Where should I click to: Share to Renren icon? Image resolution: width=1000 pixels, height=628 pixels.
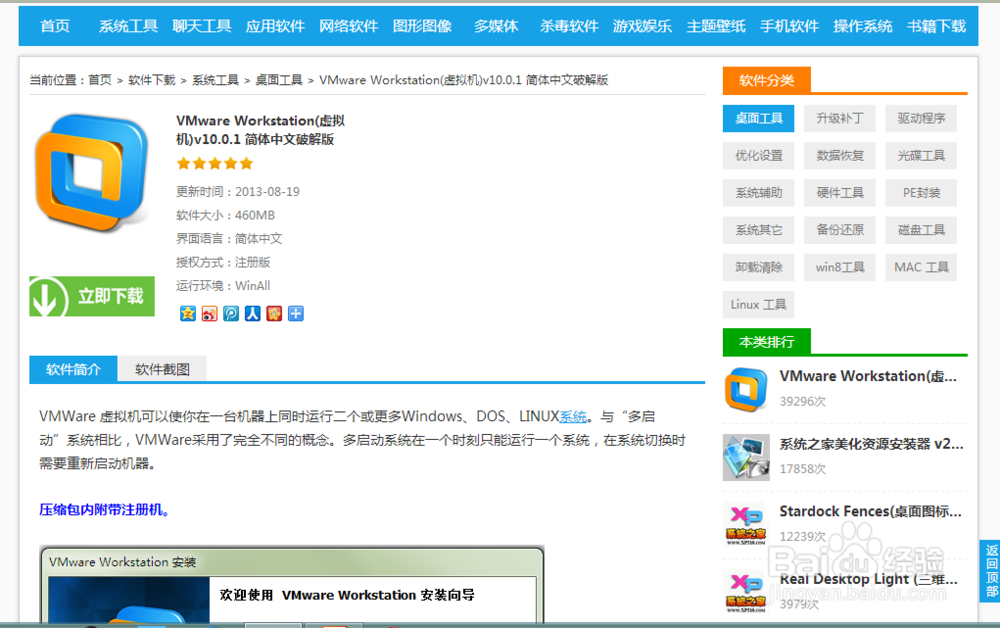(x=253, y=314)
